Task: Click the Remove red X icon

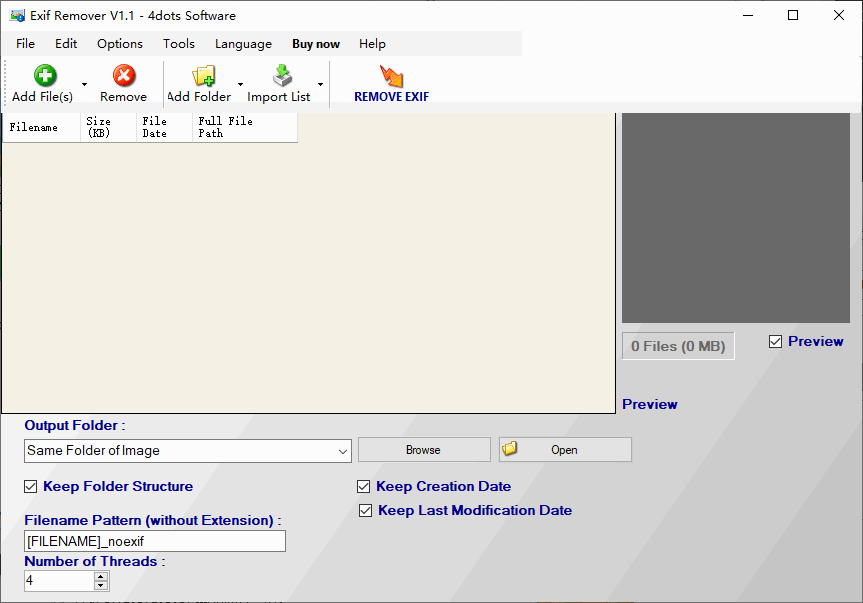Action: coord(124,75)
